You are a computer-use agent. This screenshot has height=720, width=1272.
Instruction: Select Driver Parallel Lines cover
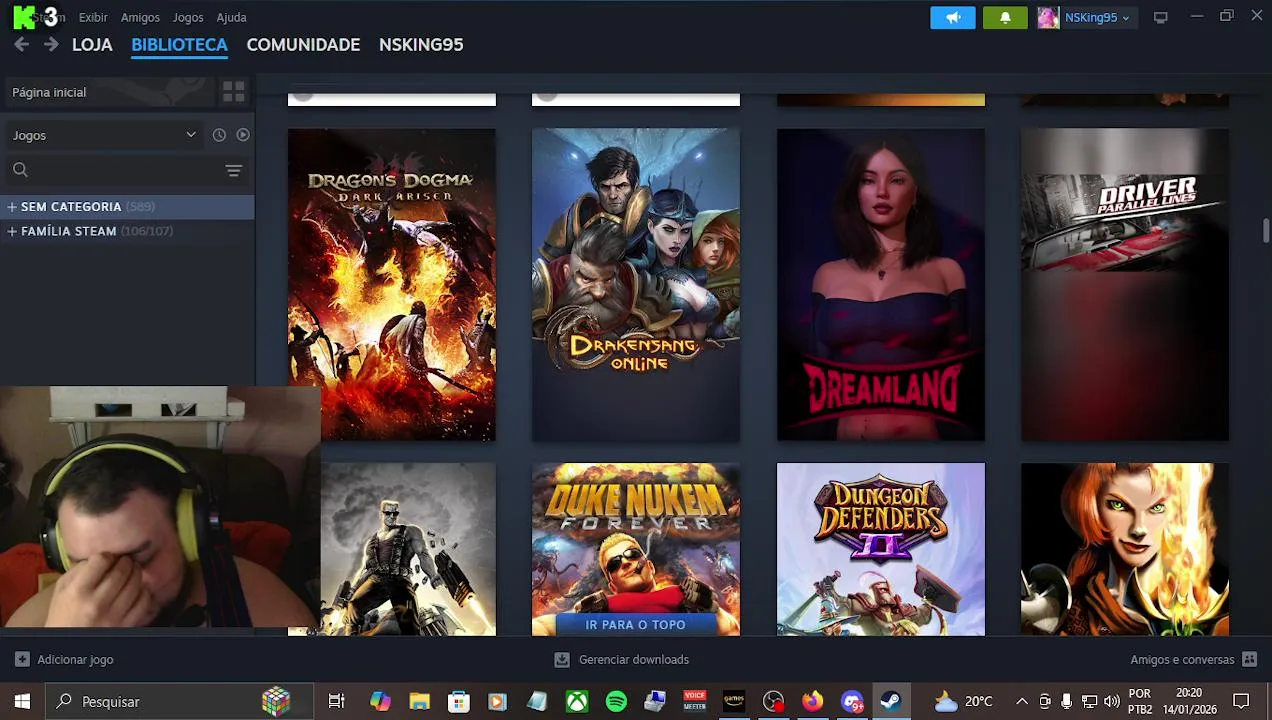(1125, 285)
